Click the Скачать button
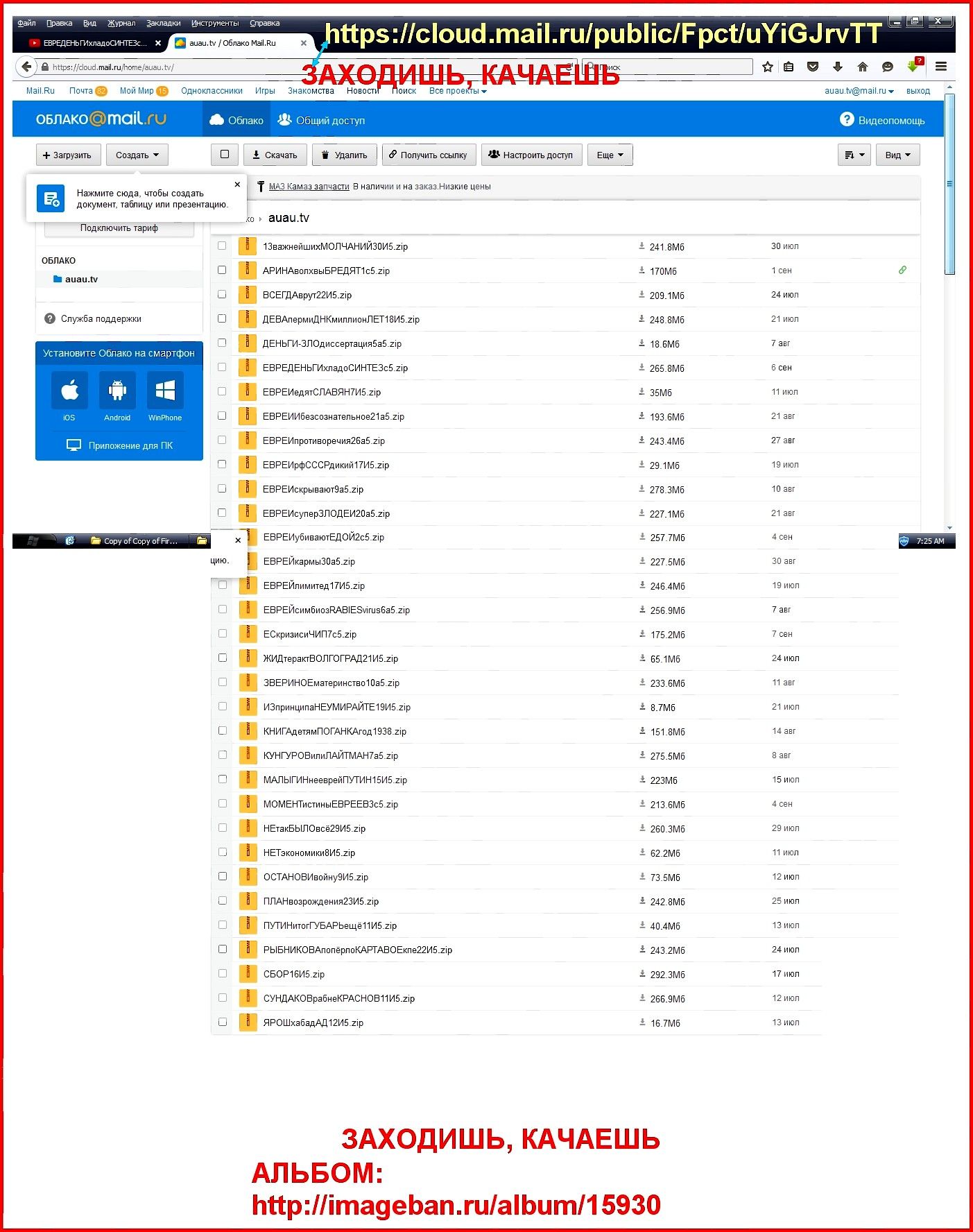This screenshot has height=1232, width=973. click(x=275, y=155)
